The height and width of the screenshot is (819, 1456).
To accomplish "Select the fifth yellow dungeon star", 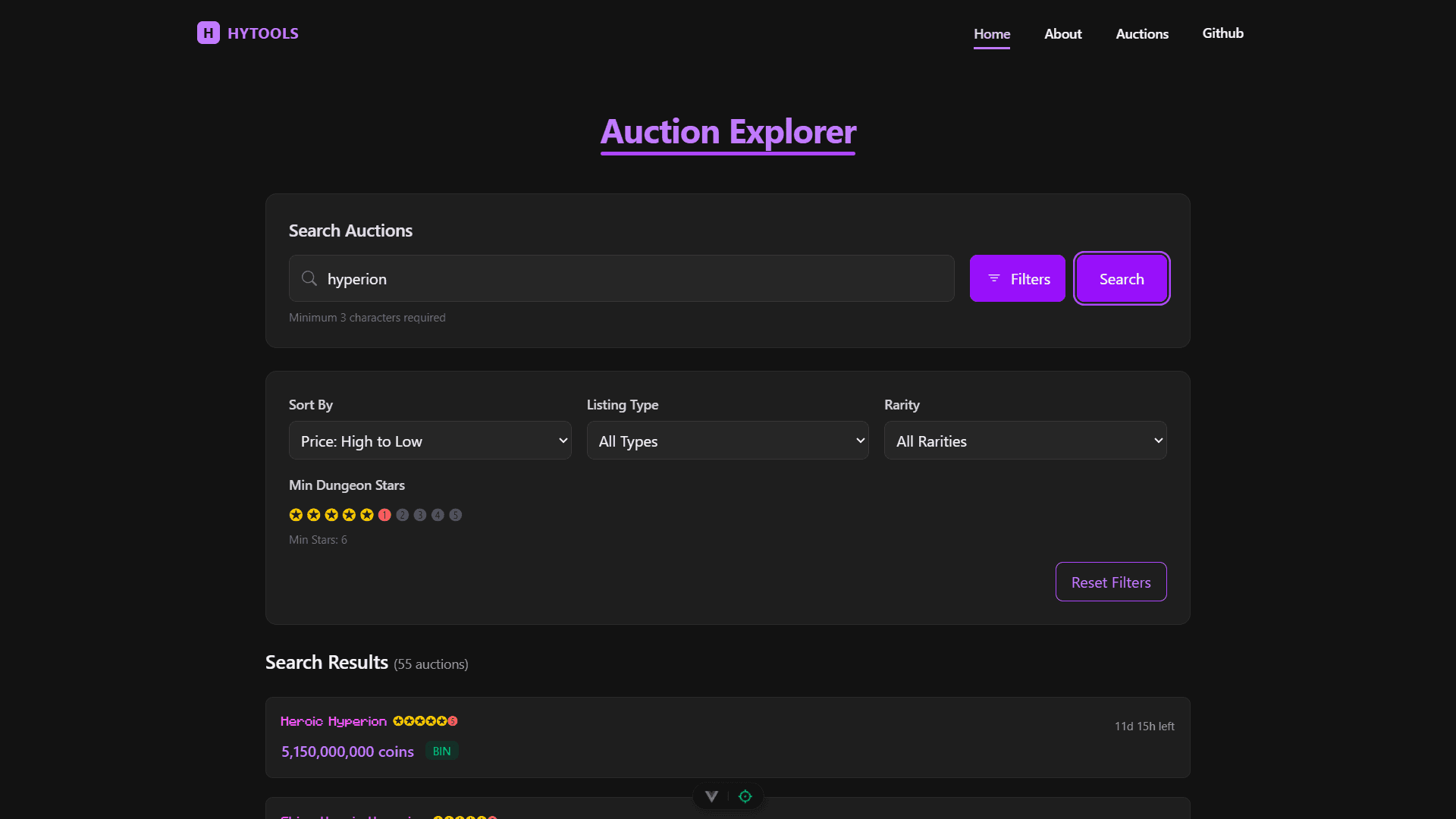I will [367, 515].
